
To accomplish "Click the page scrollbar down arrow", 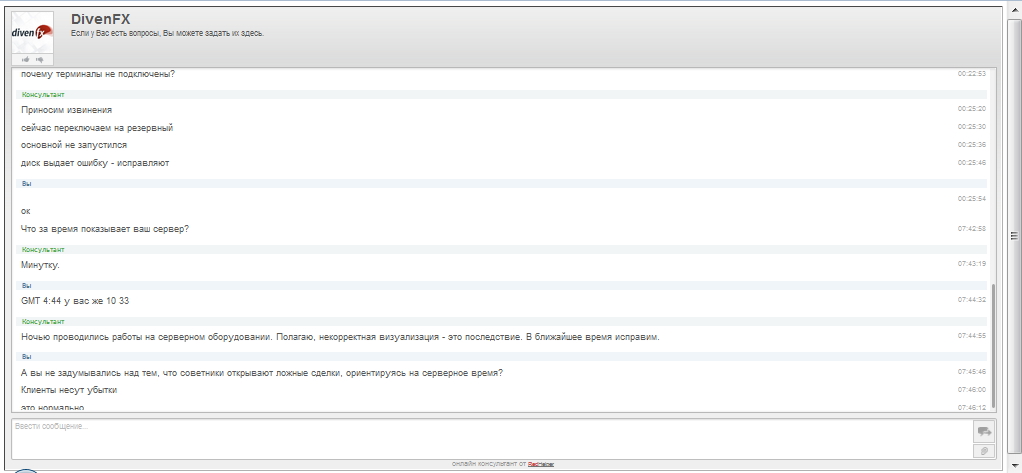I will (x=1014, y=466).
